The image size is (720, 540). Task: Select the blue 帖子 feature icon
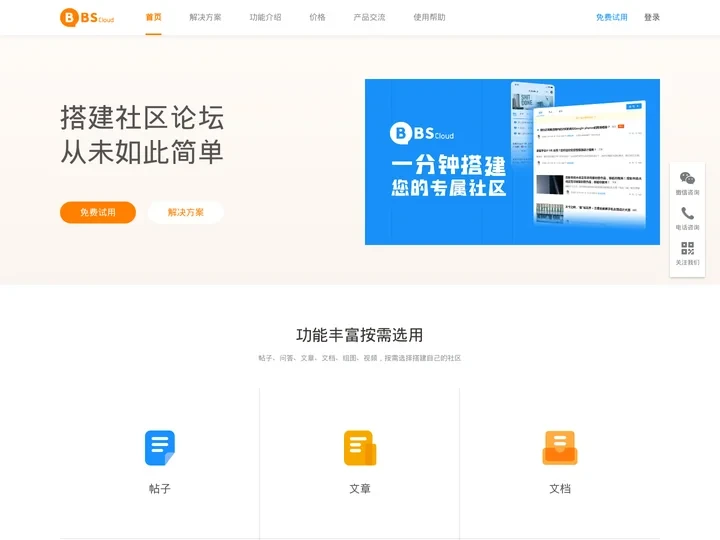159,448
